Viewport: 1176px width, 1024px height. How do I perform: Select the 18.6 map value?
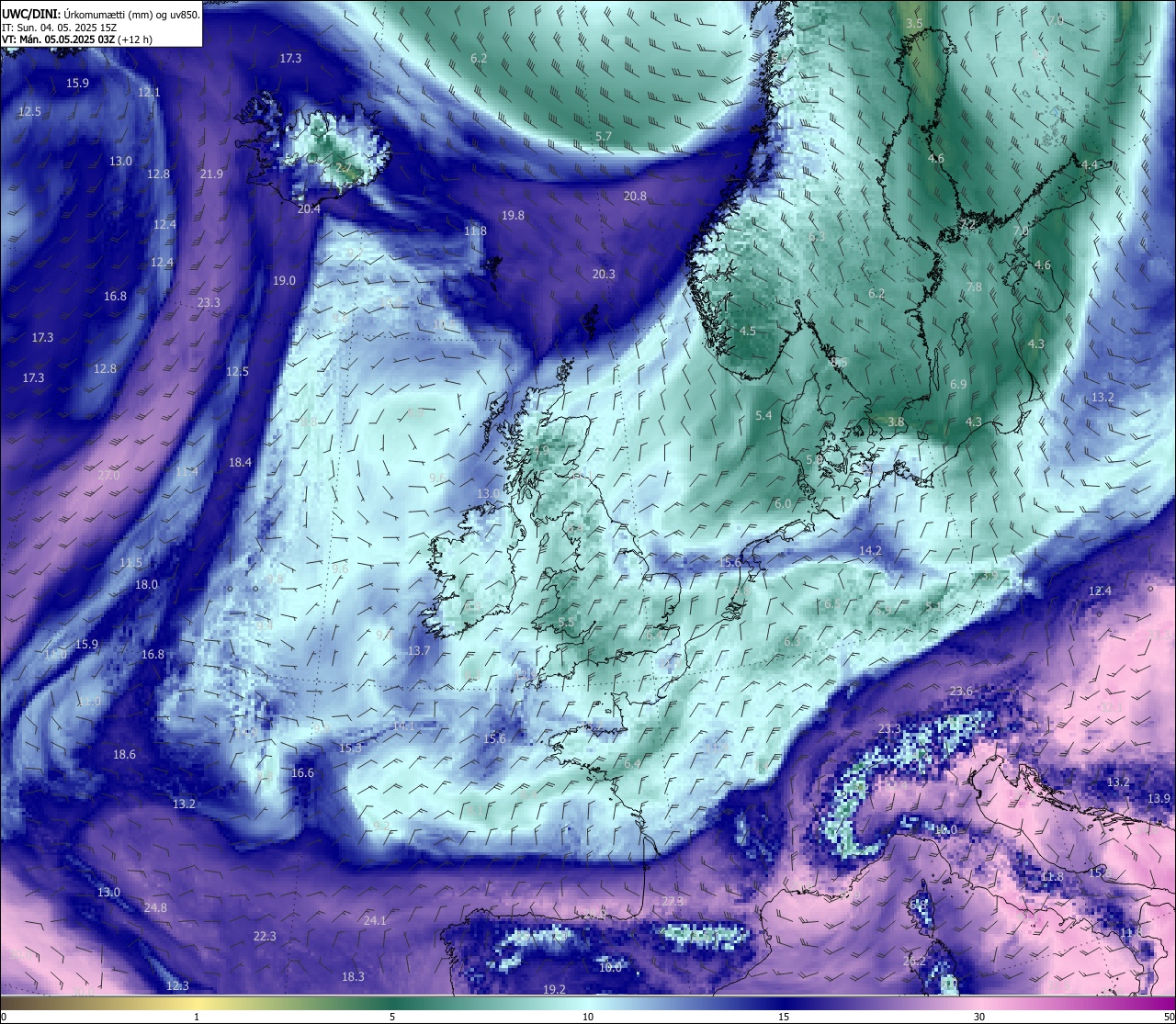pos(124,755)
